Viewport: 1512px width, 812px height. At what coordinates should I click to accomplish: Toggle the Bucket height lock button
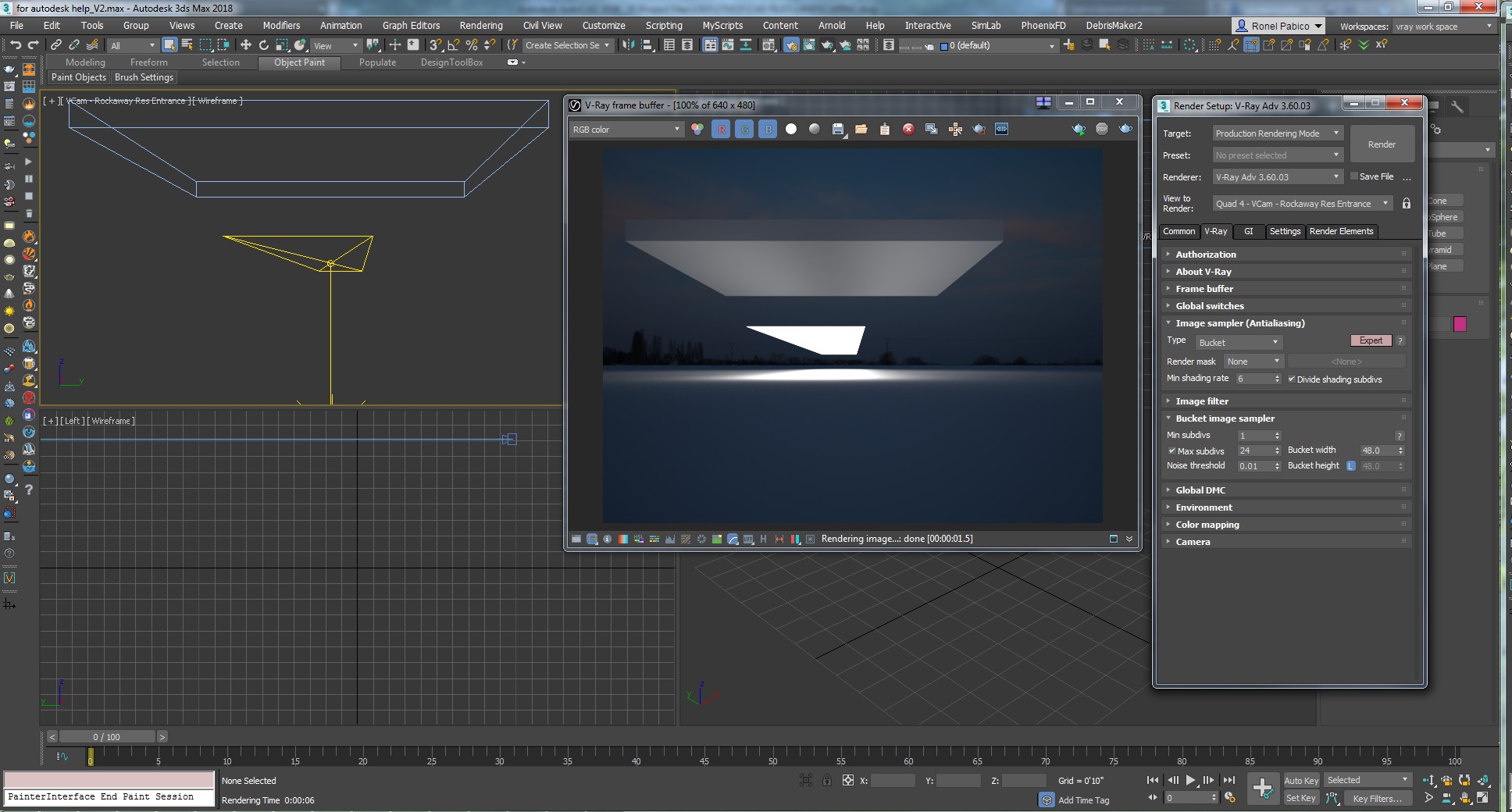1351,466
